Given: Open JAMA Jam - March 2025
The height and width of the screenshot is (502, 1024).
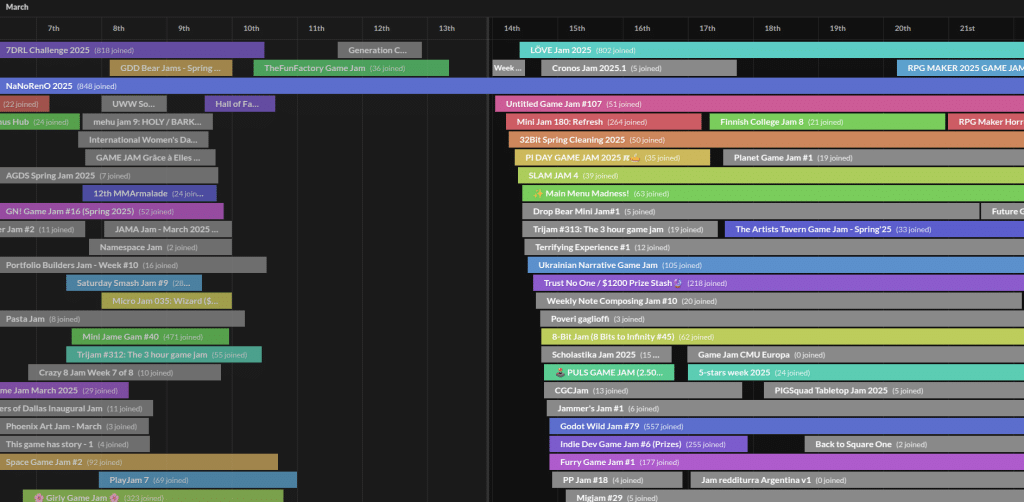Looking at the screenshot, I should pyautogui.click(x=168, y=229).
